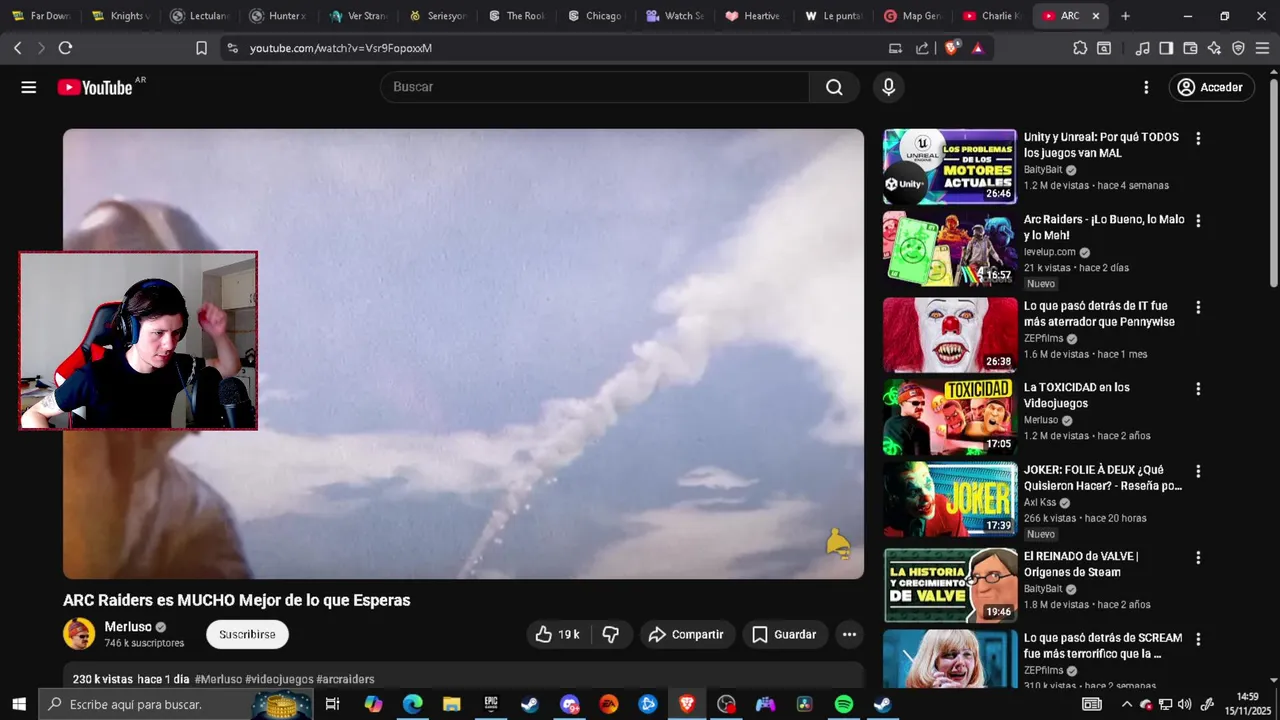Start voice search with the microphone
This screenshot has width=1280, height=720.
click(x=888, y=87)
